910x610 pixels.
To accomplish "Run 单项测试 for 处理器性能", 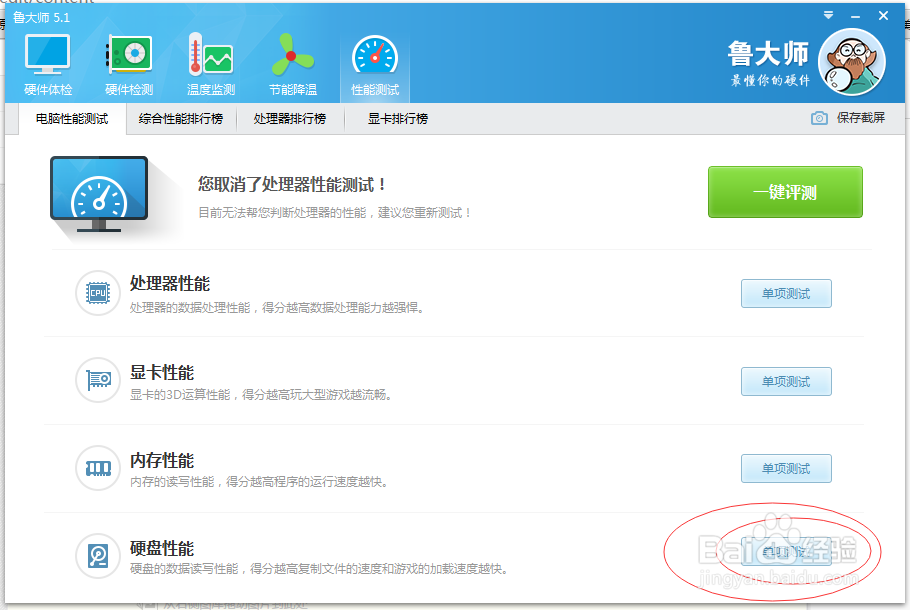I will [x=786, y=294].
